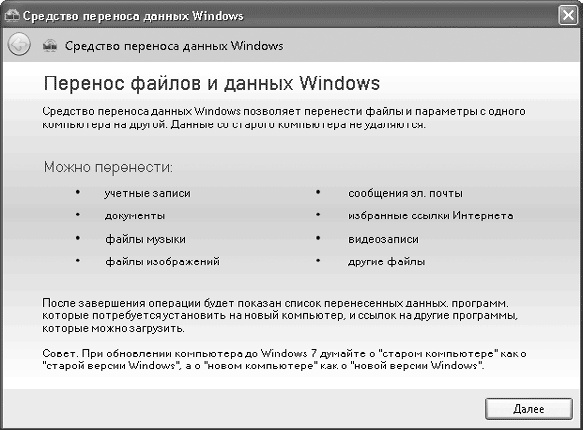Click the файлы изображений list item
The height and width of the screenshot is (430, 583).
click(x=162, y=262)
